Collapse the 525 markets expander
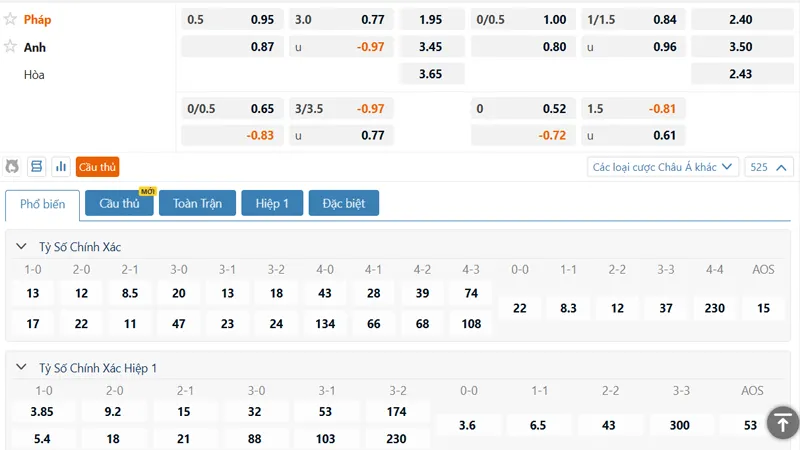Viewport: 800px width, 450px height. [769, 167]
